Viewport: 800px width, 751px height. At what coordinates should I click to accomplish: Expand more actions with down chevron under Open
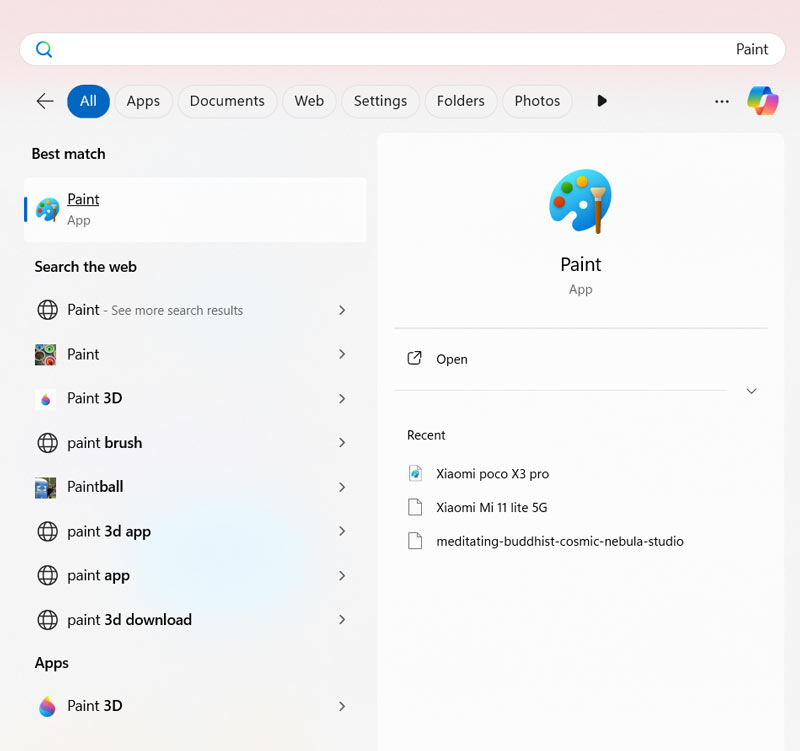751,391
